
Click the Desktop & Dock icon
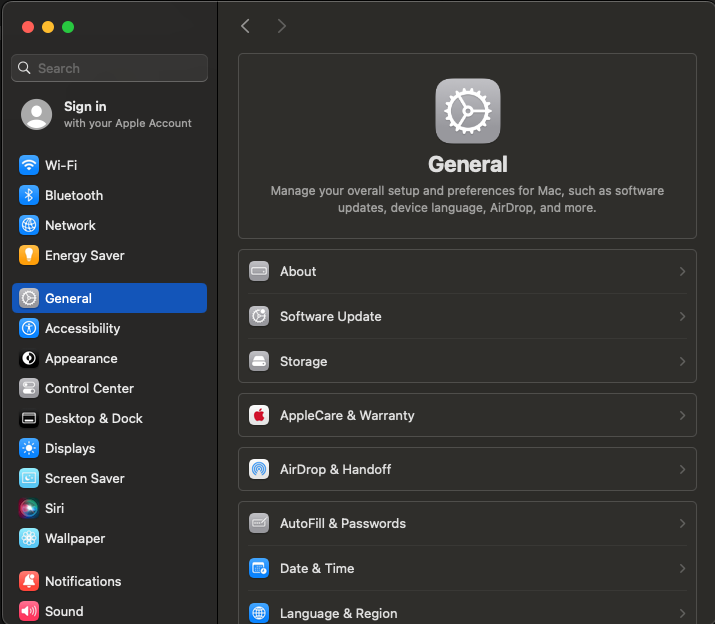click(x=29, y=418)
